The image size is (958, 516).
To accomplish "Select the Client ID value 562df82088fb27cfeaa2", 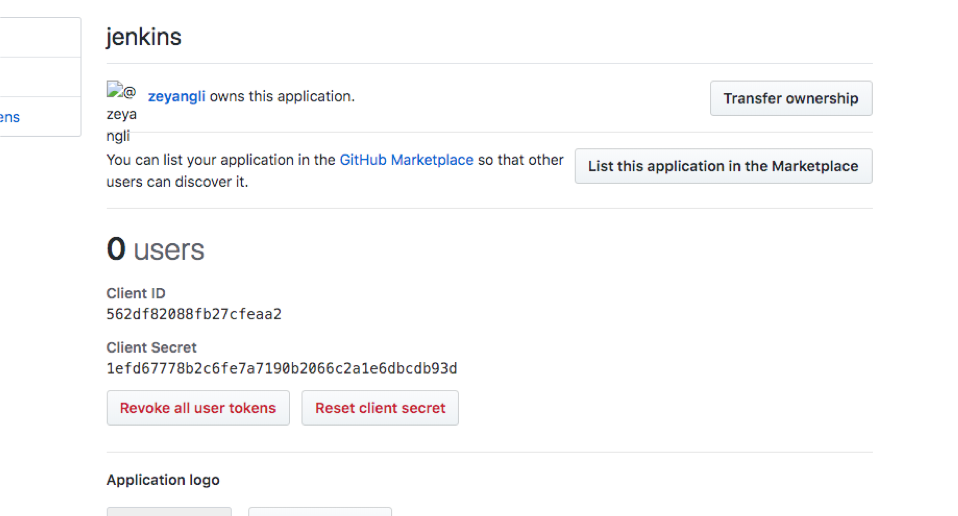I will (x=194, y=314).
